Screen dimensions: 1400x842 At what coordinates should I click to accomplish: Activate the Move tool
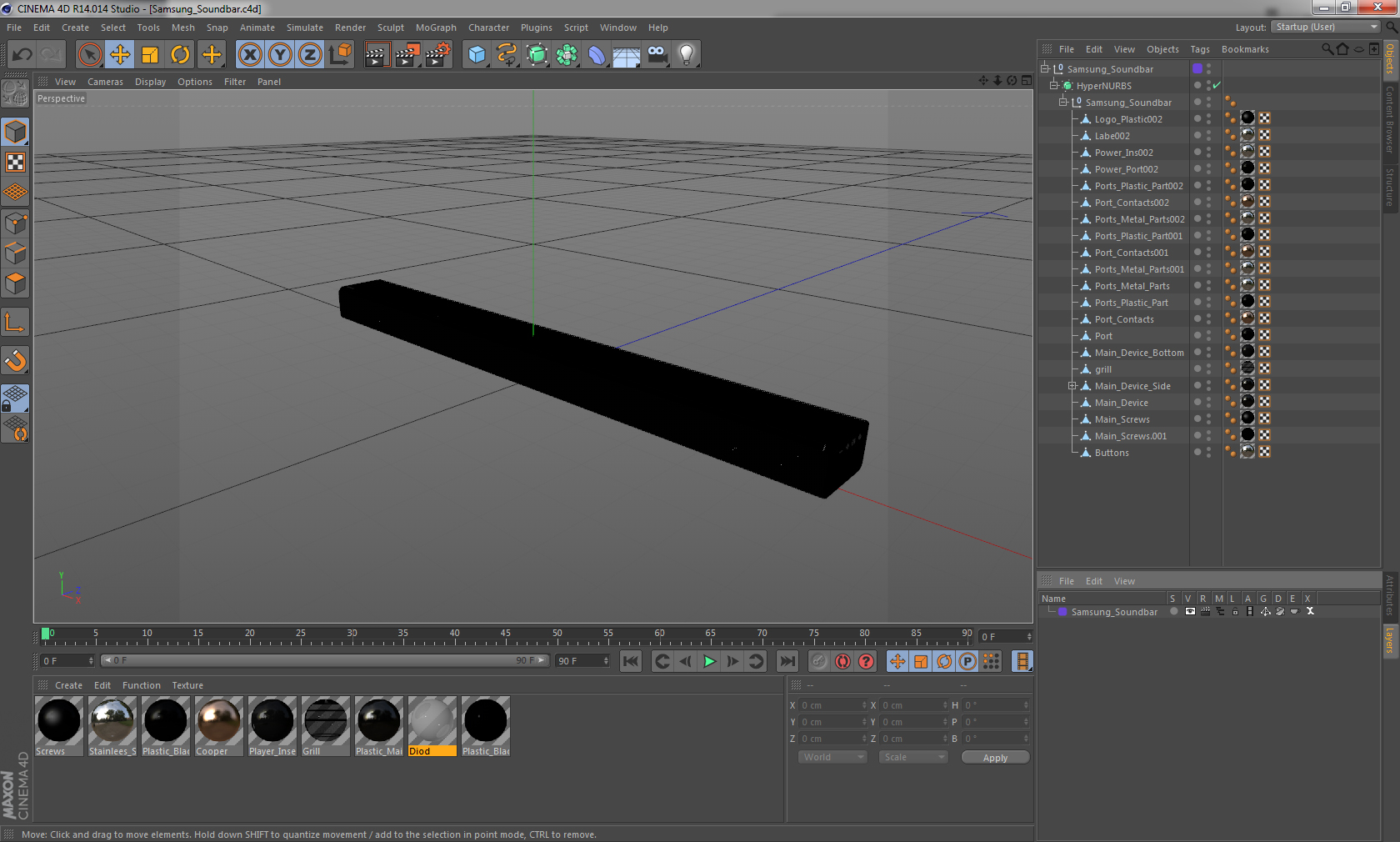(120, 55)
